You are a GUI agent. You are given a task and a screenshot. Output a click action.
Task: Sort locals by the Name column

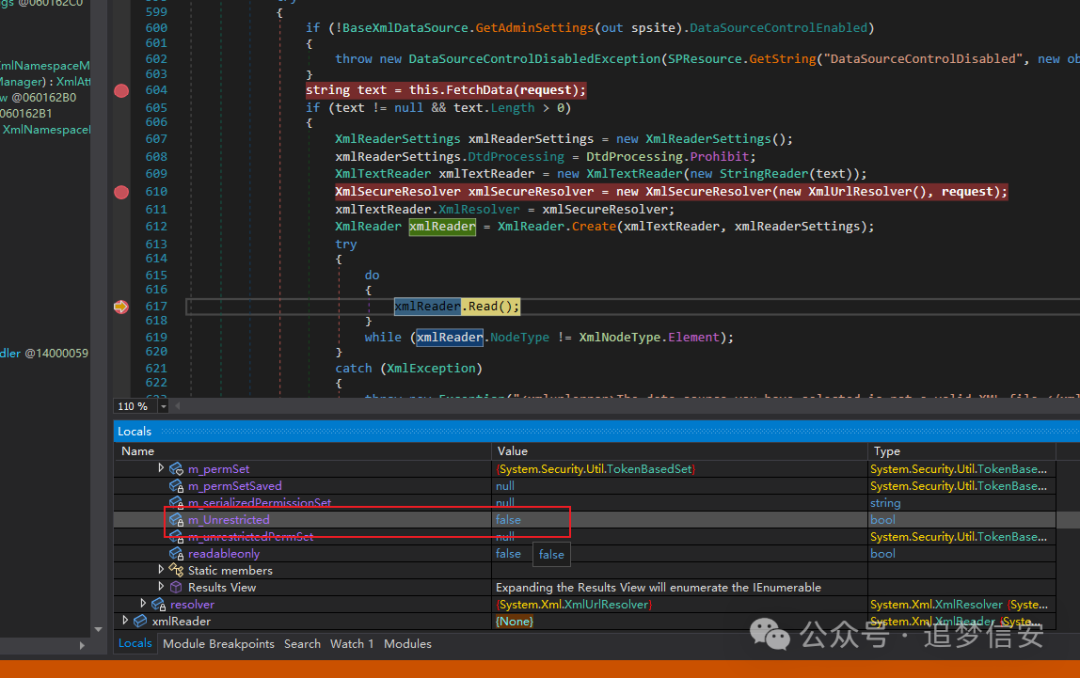[x=302, y=451]
